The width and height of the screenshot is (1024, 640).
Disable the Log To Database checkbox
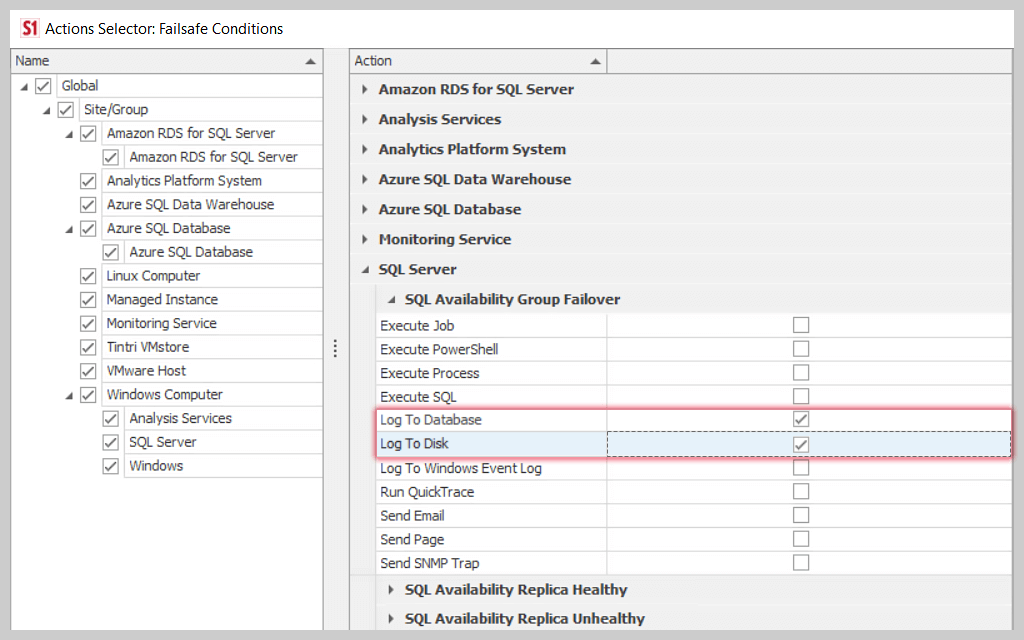(800, 419)
